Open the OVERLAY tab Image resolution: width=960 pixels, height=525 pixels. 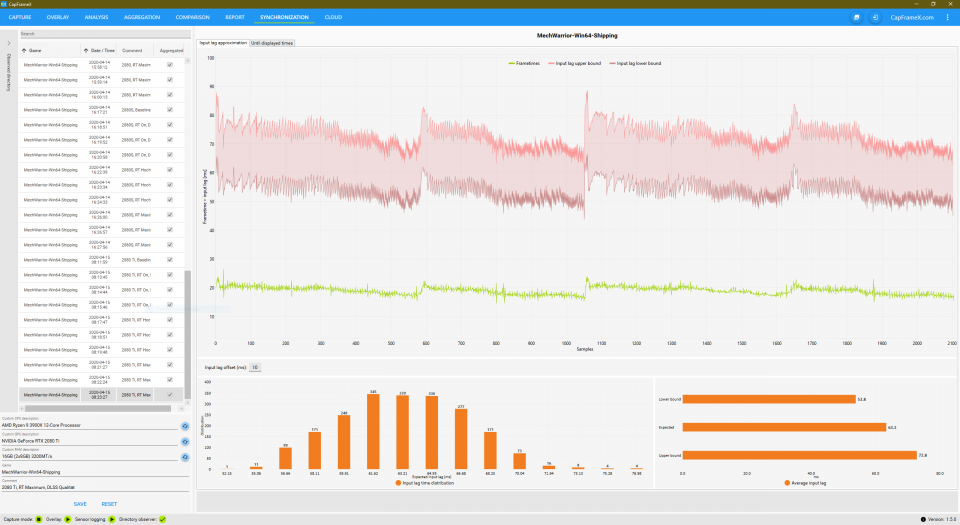(58, 17)
